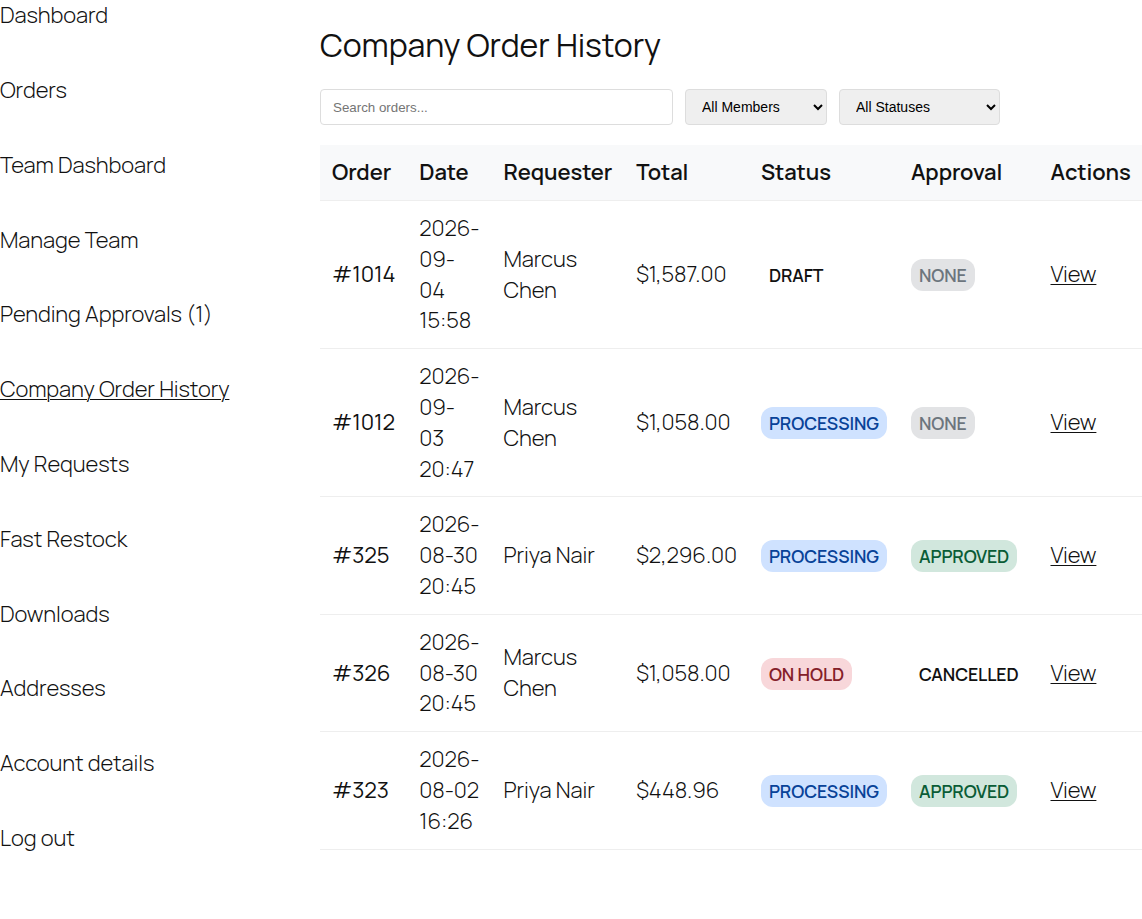Click requester Priya Nair on order #325
The height and width of the screenshot is (919, 1142).
pyautogui.click(x=549, y=556)
